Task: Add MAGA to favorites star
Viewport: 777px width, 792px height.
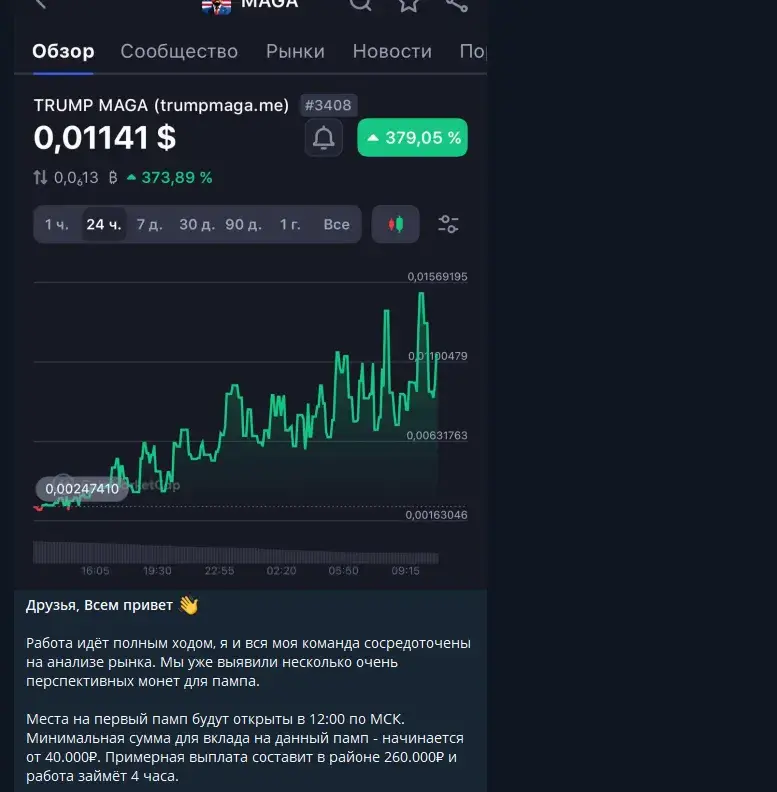Action: [409, 4]
